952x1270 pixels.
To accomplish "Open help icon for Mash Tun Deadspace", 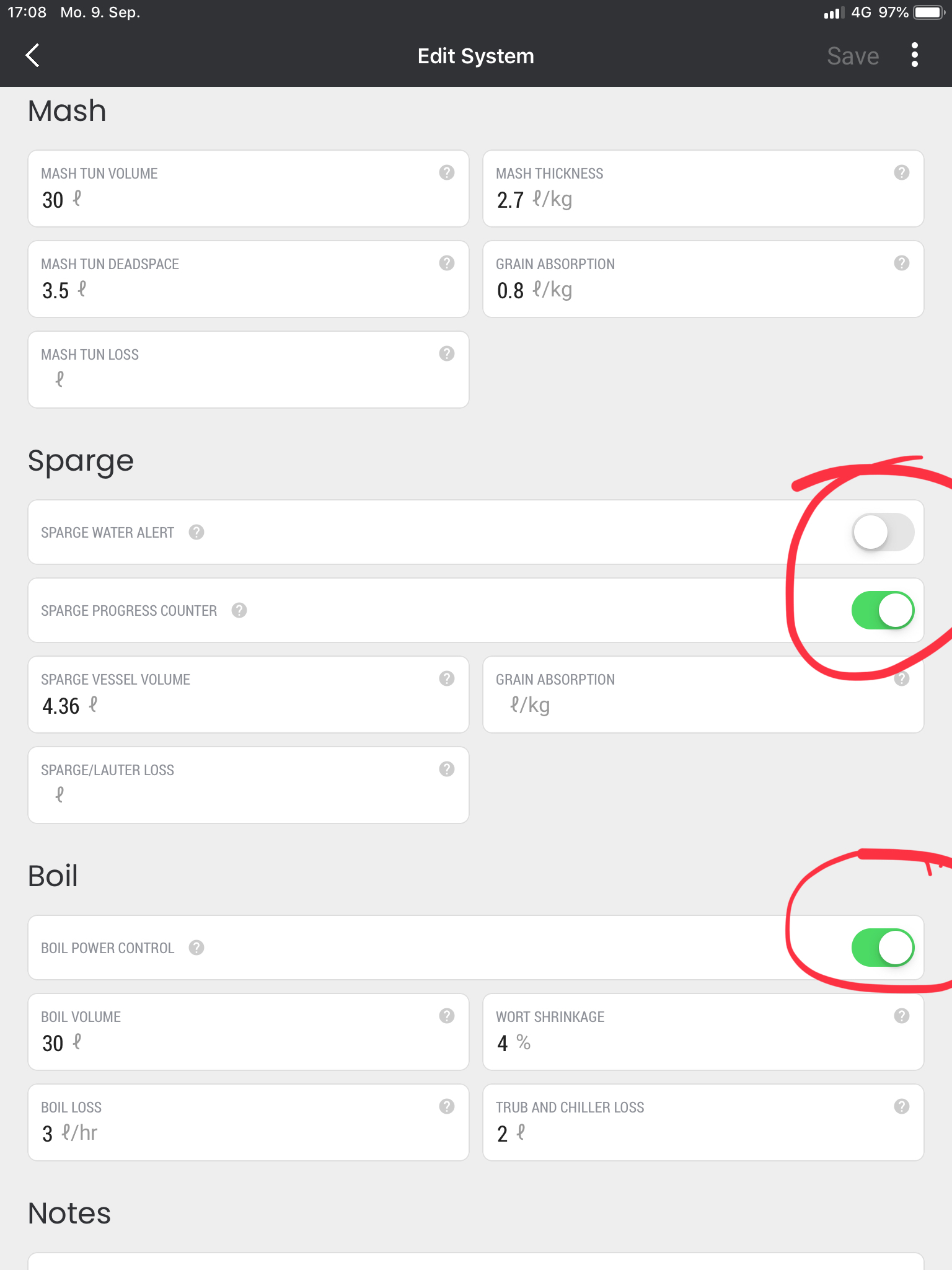I will pyautogui.click(x=446, y=264).
